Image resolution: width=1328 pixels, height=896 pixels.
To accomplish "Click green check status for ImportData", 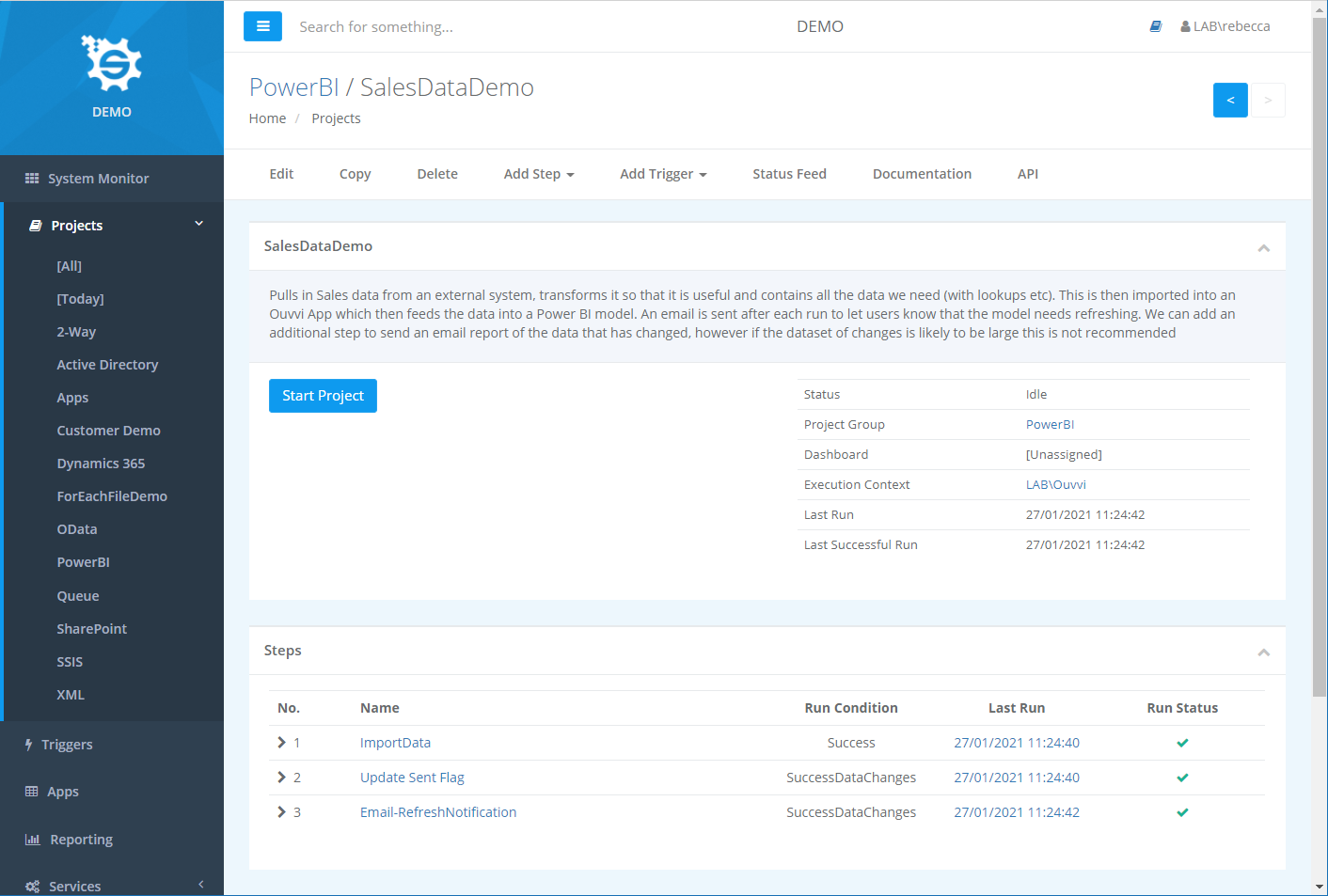I will (x=1182, y=743).
